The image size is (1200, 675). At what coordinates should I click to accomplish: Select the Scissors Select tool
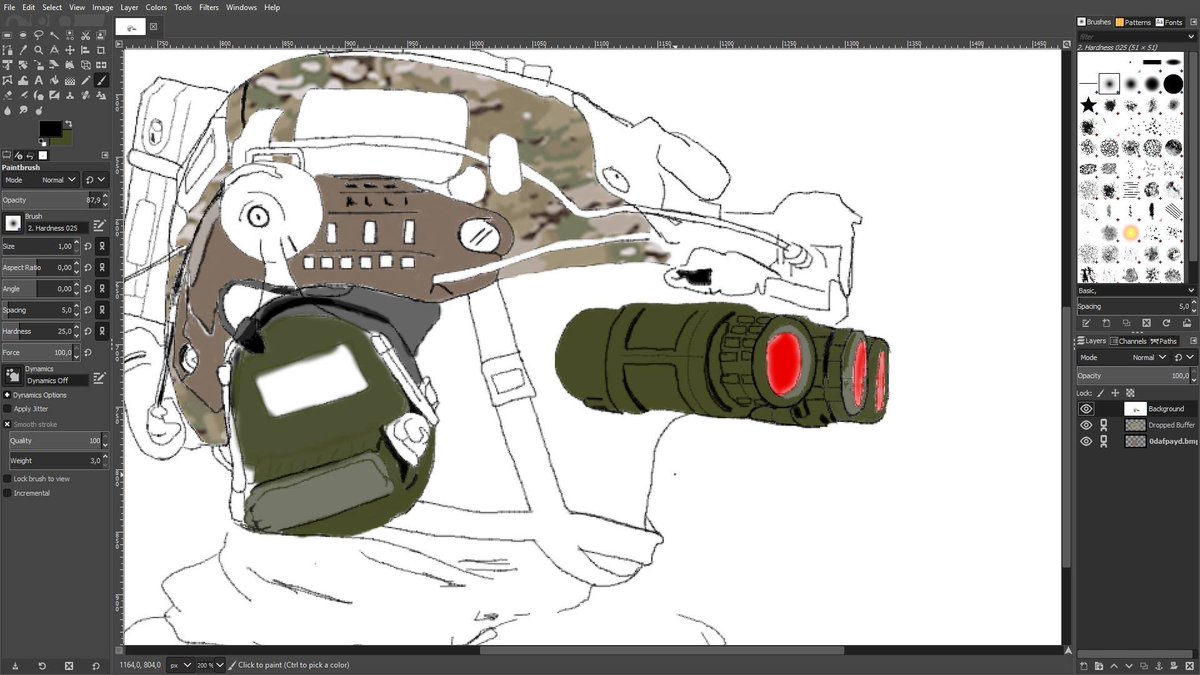[x=83, y=34]
